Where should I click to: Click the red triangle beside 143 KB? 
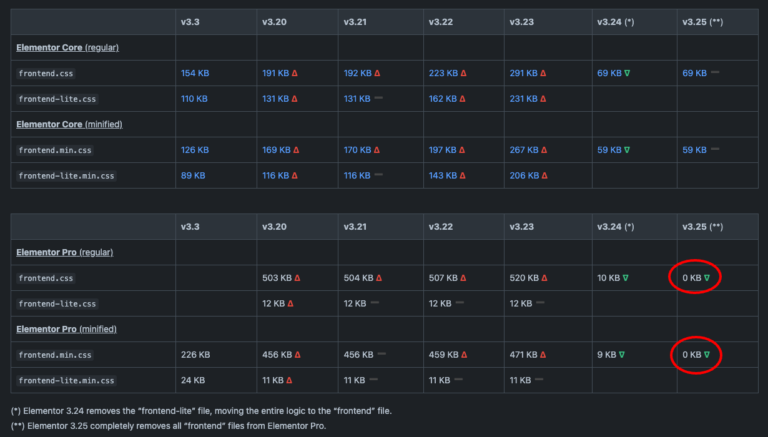pos(461,175)
